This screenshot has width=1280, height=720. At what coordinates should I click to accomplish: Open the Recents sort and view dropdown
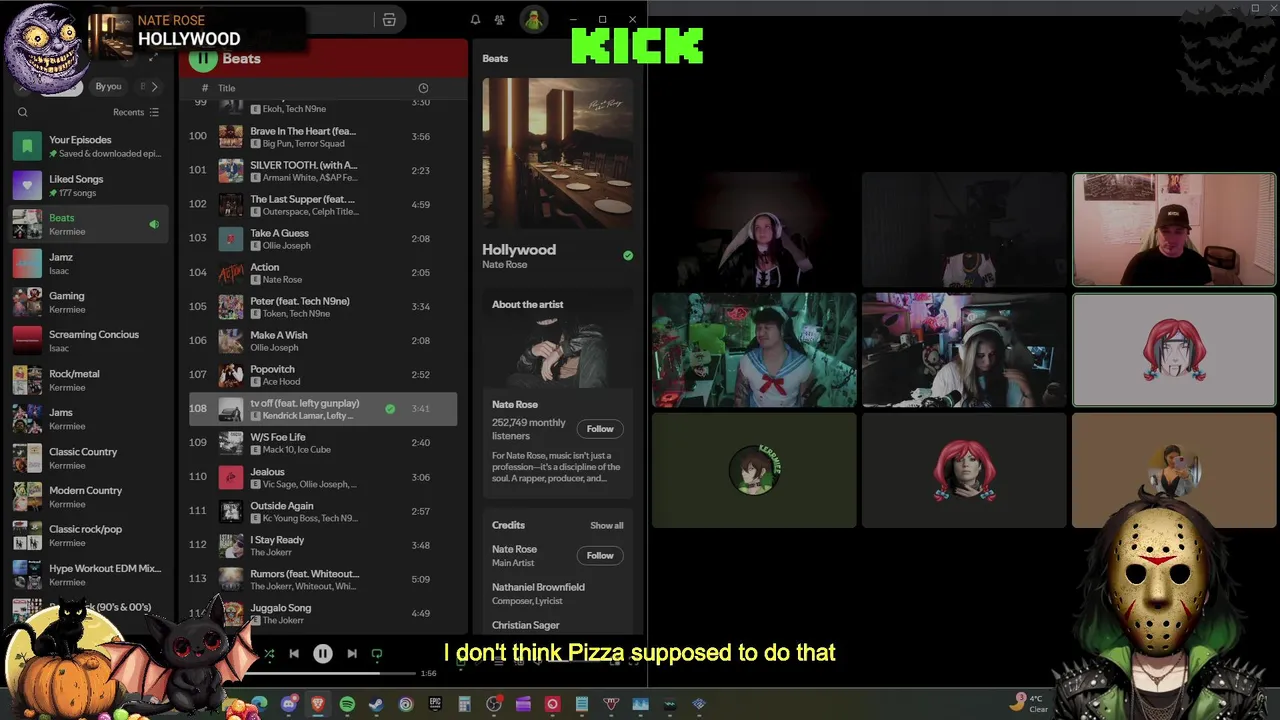(136, 112)
